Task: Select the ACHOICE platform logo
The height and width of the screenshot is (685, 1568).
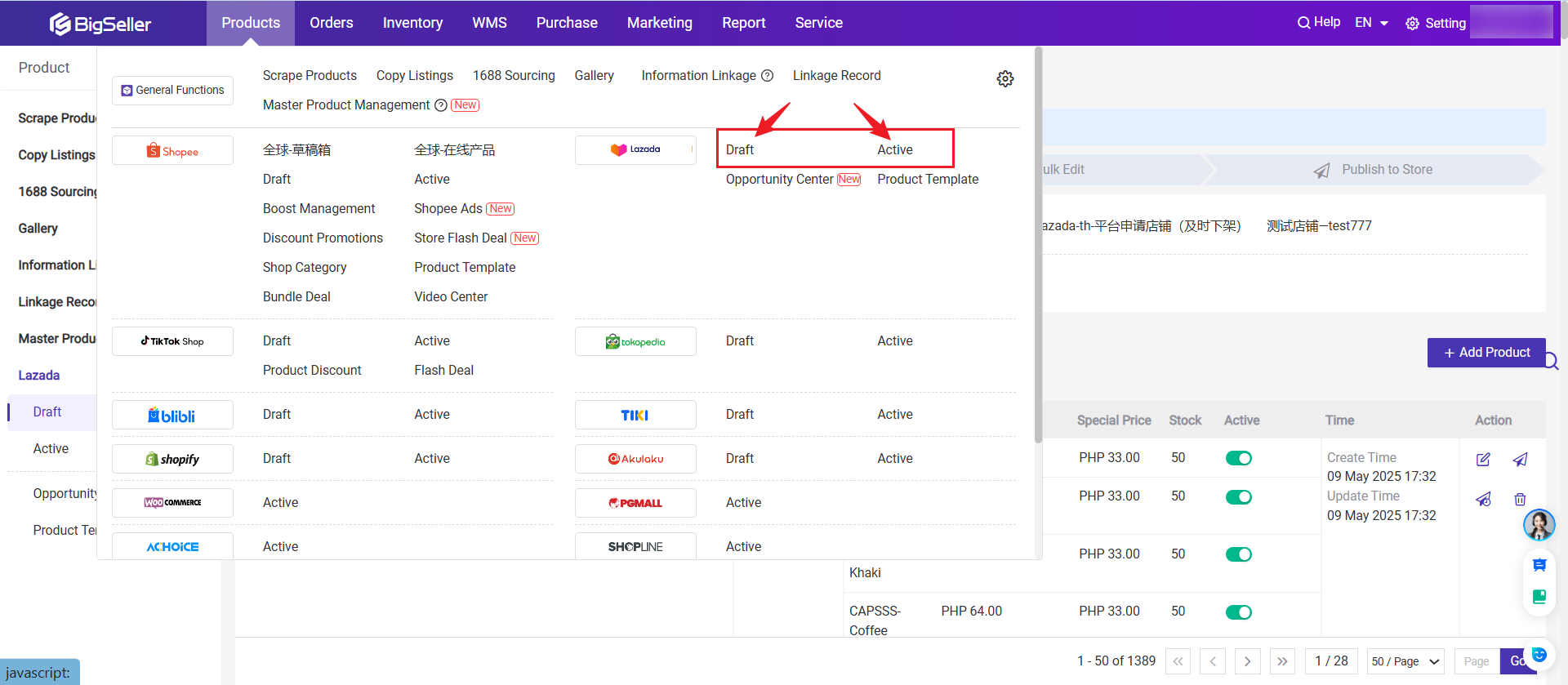Action: pos(172,546)
